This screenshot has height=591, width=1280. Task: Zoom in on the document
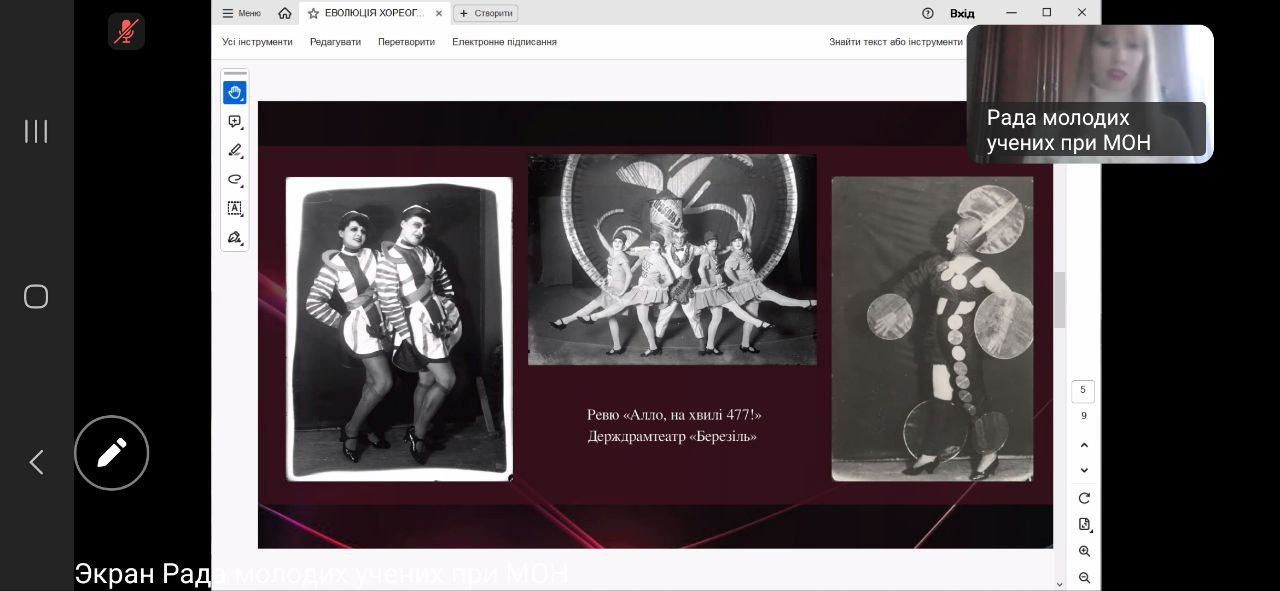[x=1084, y=551]
